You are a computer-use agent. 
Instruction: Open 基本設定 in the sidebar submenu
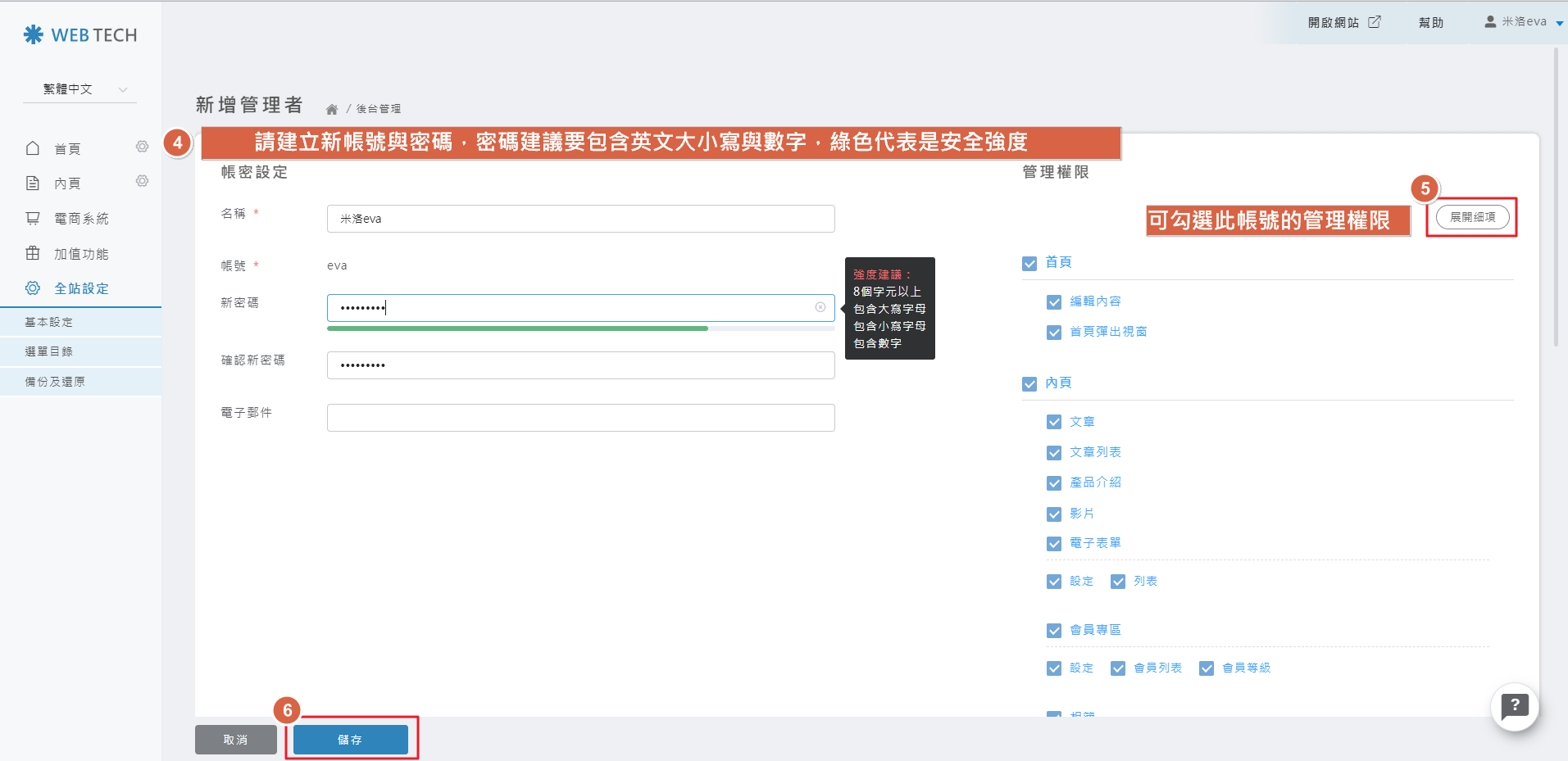click(x=49, y=322)
